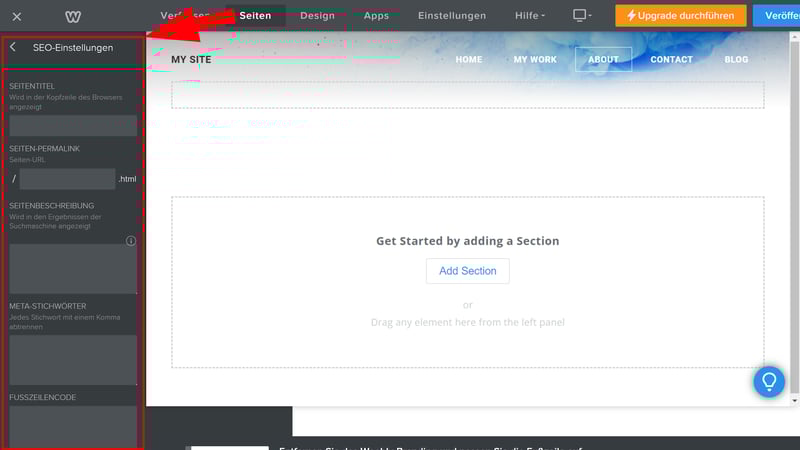800x450 pixels.
Task: Click the Seitentitel input field
Action: click(x=73, y=126)
